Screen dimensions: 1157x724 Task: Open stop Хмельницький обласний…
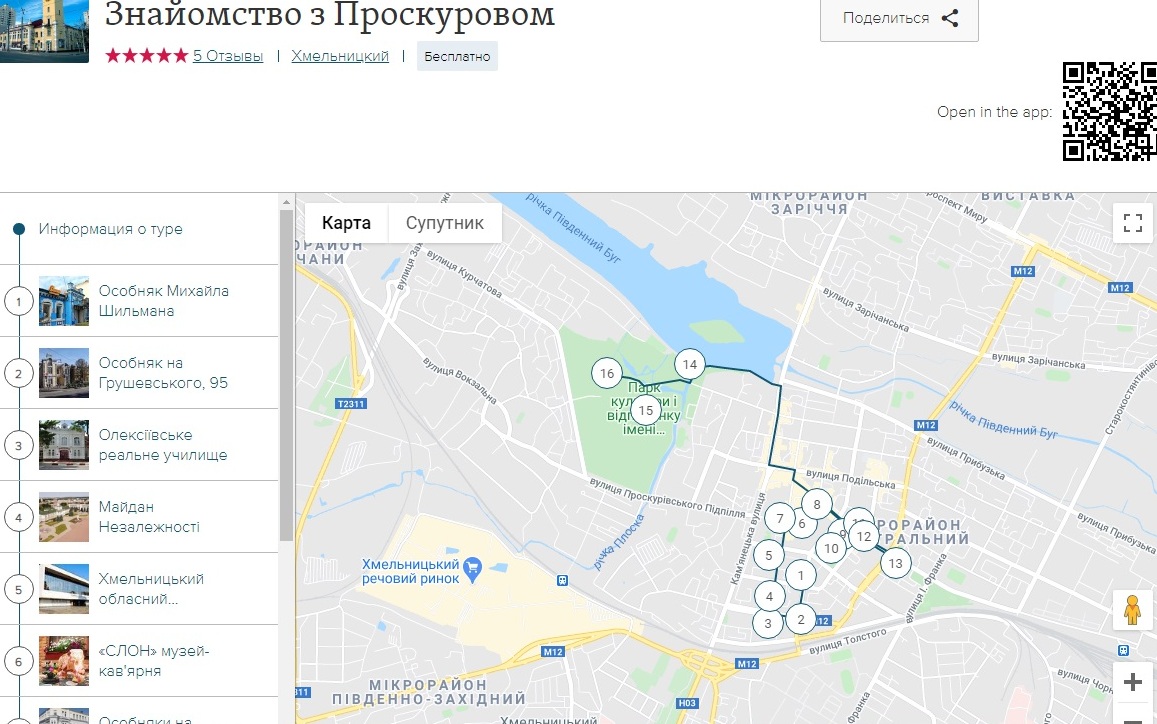[139, 589]
